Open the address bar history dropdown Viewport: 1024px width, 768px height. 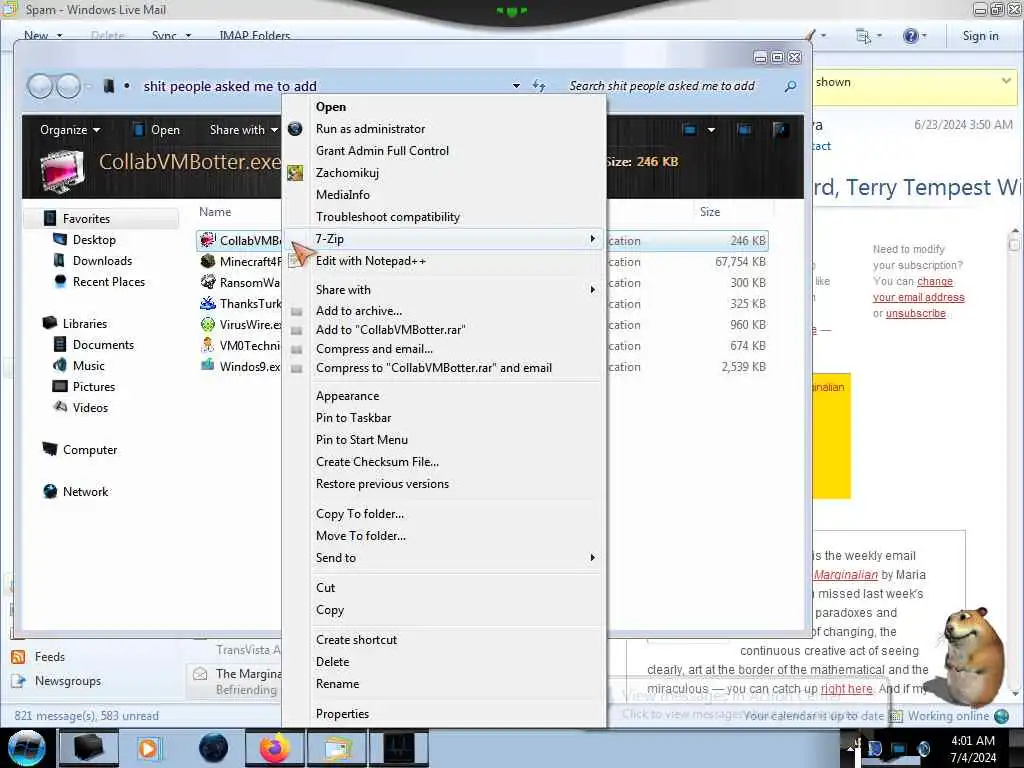(x=517, y=86)
